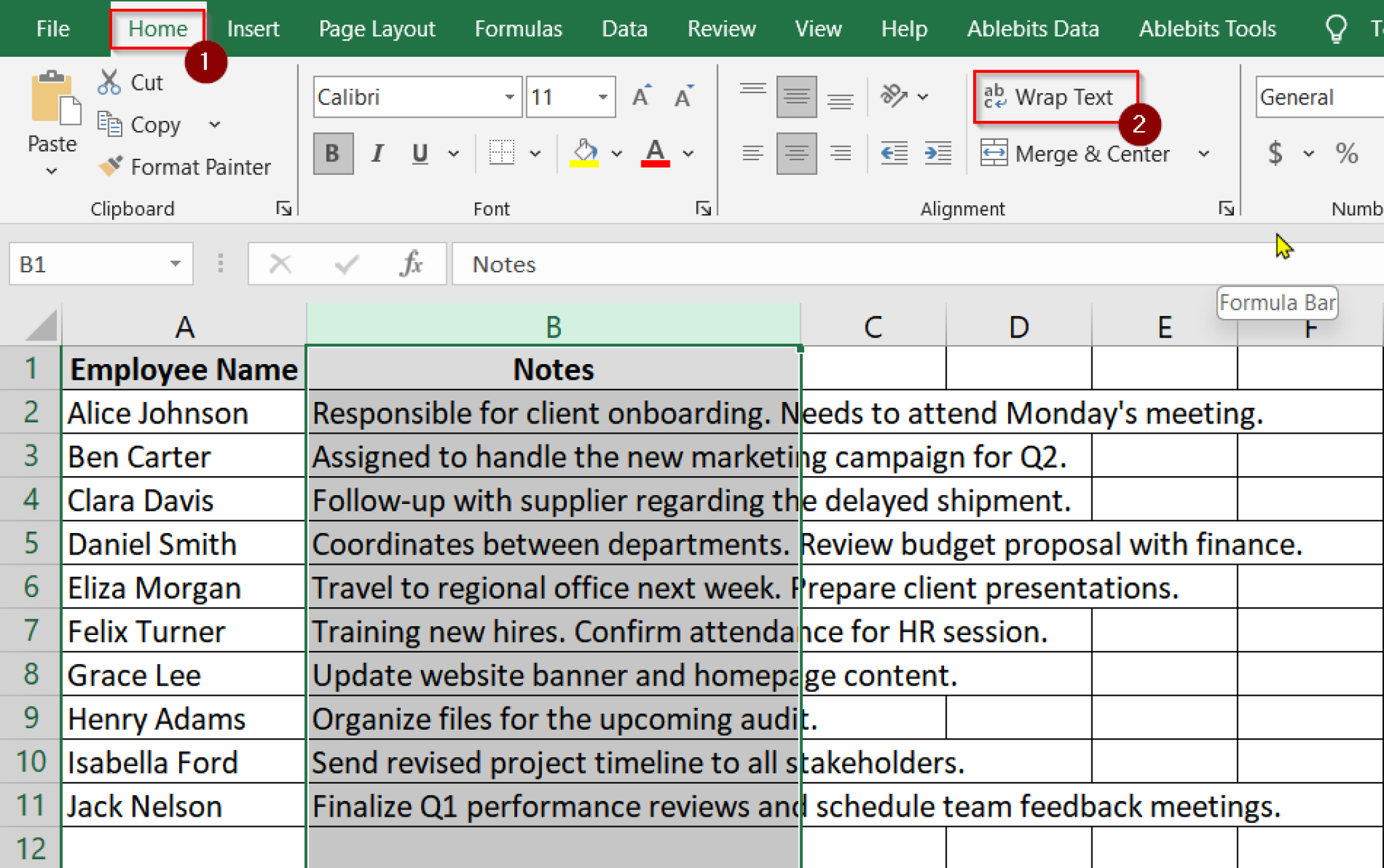Image resolution: width=1384 pixels, height=868 pixels.
Task: Open the Alignment dialog launcher
Action: point(1226,208)
